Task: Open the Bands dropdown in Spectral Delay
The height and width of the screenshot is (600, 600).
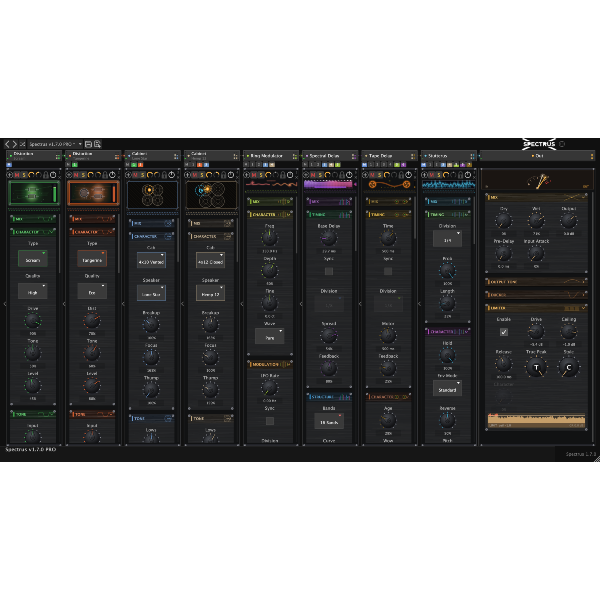Action: [329, 421]
